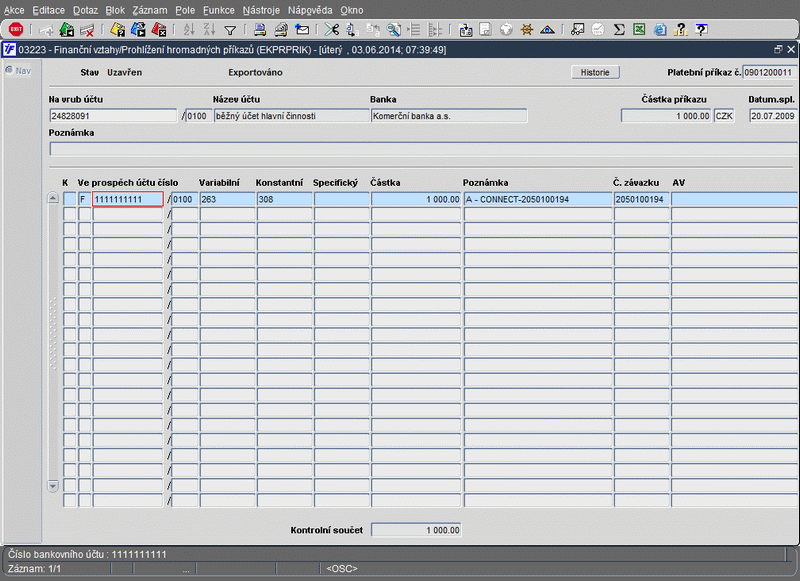Click the greyed document sheet icon
Image resolution: width=800 pixels, height=581 pixels.
[x=485, y=30]
